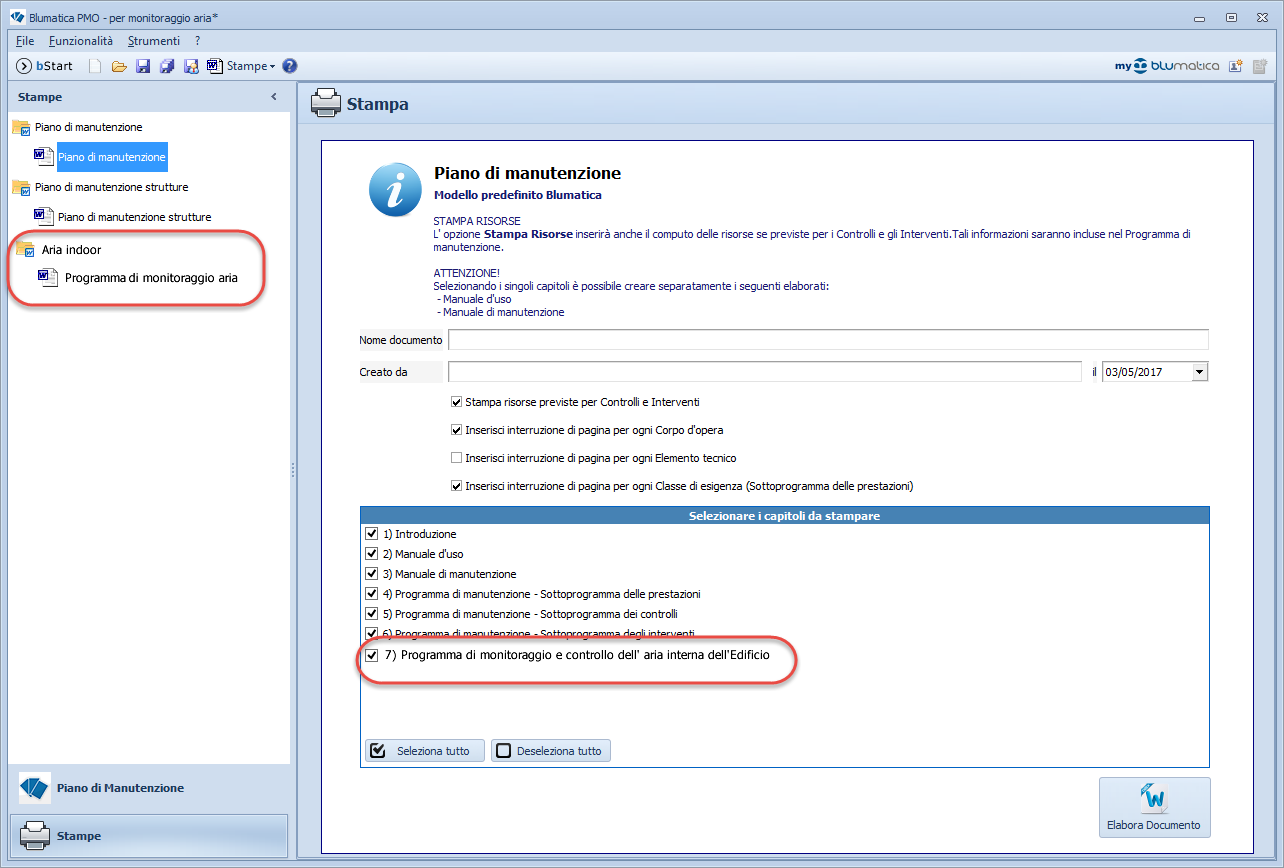Click in the Nome documento field
This screenshot has width=1284, height=868.
click(x=828, y=340)
